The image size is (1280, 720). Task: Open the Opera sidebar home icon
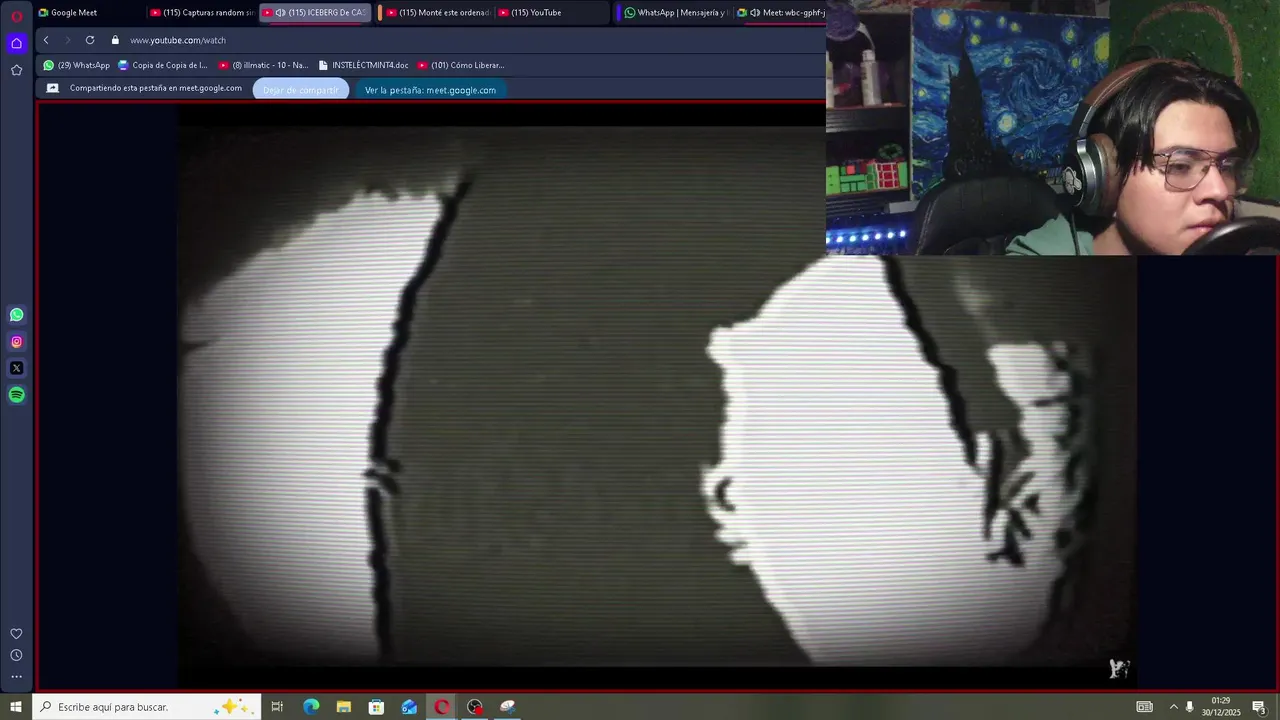pyautogui.click(x=16, y=43)
